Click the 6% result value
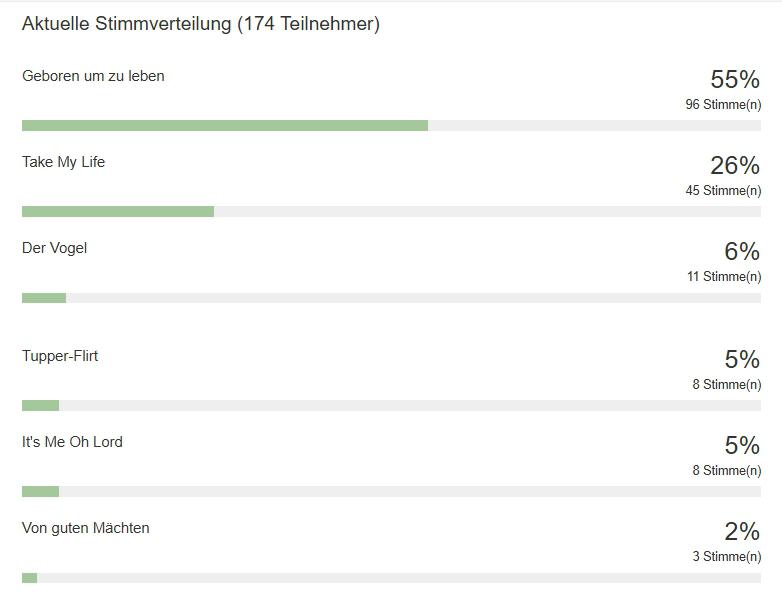The width and height of the screenshot is (782, 597). point(742,251)
